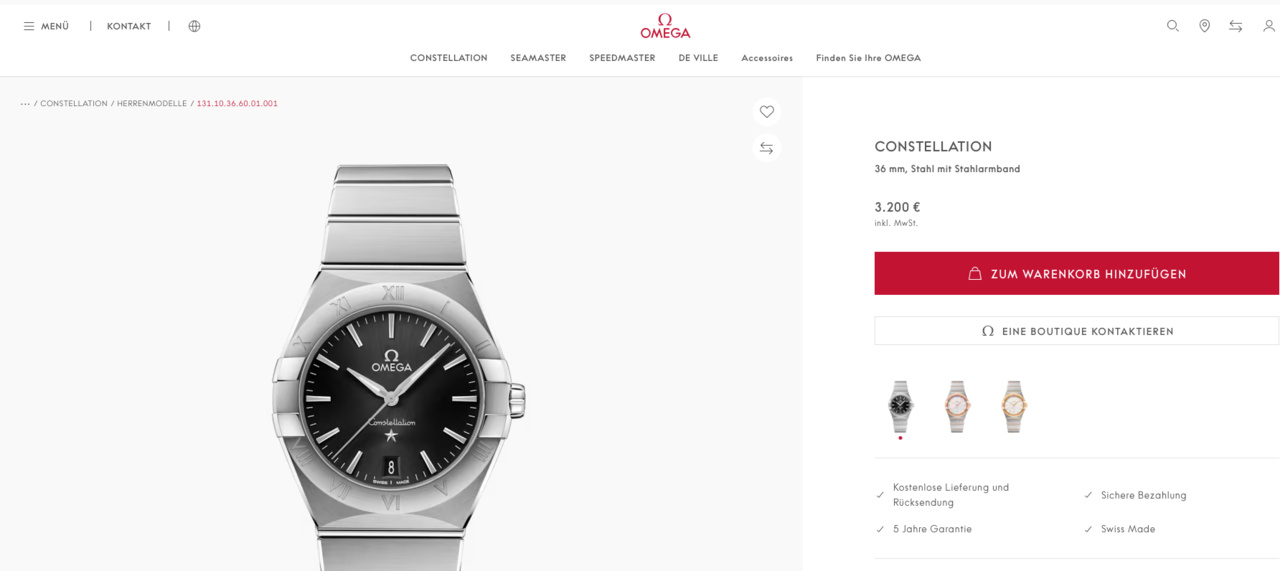The width and height of the screenshot is (1280, 571).
Task: Click the globe language selector icon
Action: pyautogui.click(x=194, y=26)
